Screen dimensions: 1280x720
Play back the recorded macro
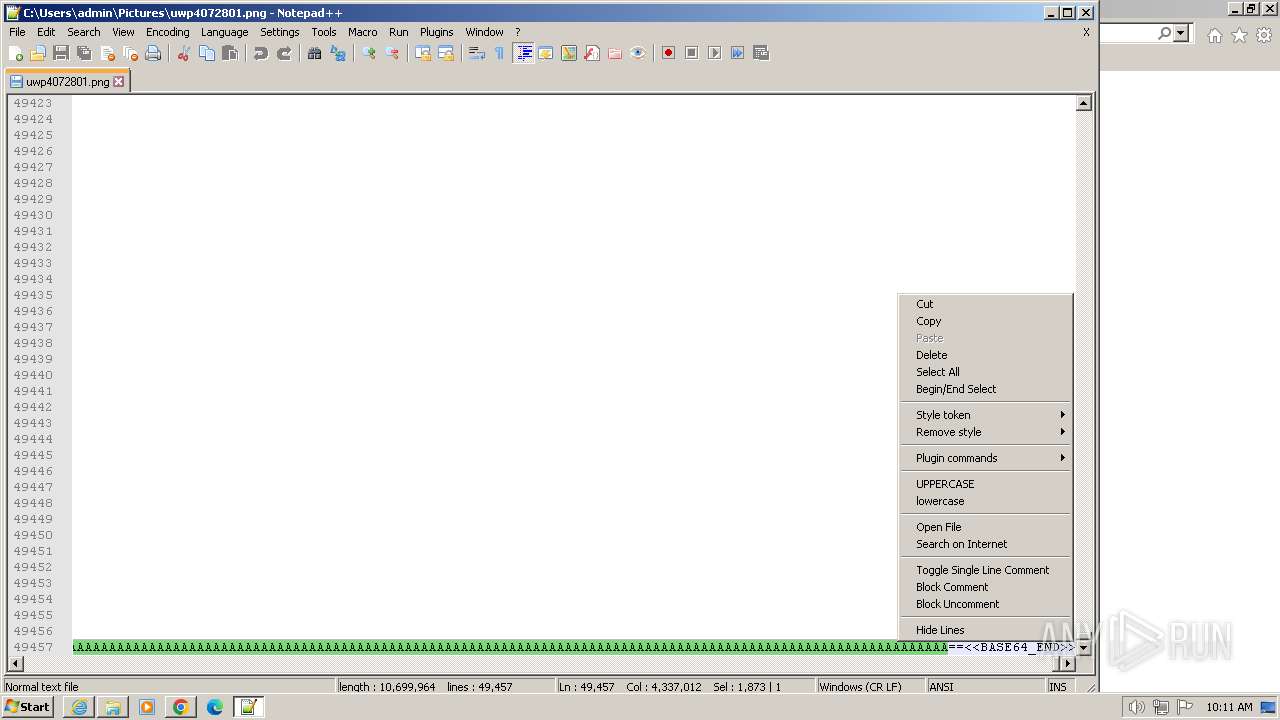pyautogui.click(x=715, y=53)
